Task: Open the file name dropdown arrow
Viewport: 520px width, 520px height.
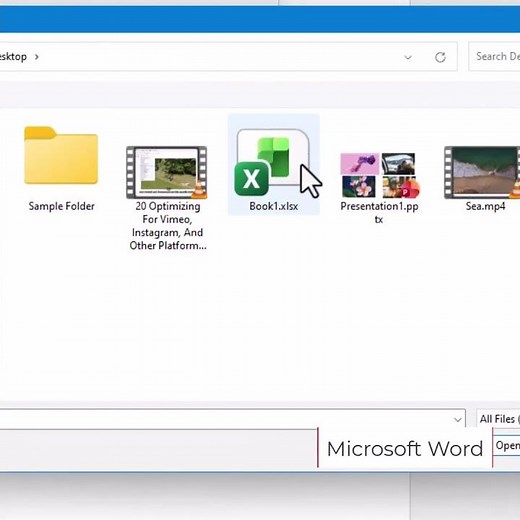Action: (x=458, y=419)
